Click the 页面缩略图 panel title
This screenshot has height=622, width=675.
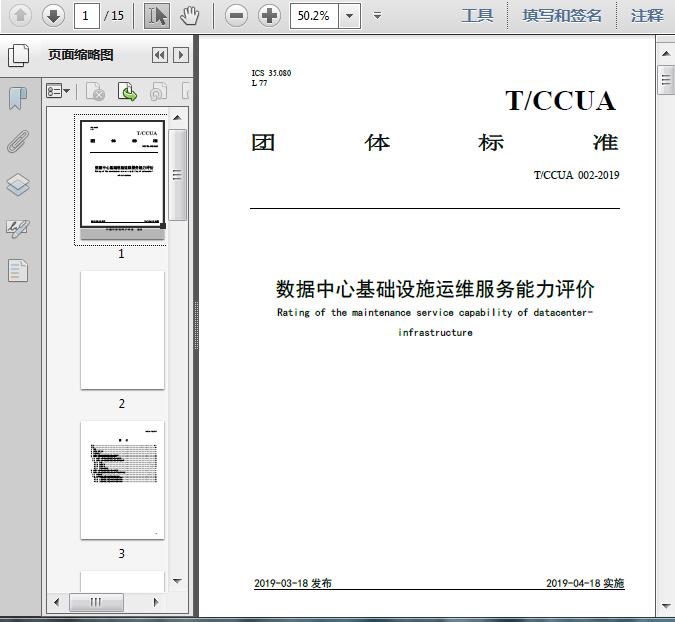[81, 55]
